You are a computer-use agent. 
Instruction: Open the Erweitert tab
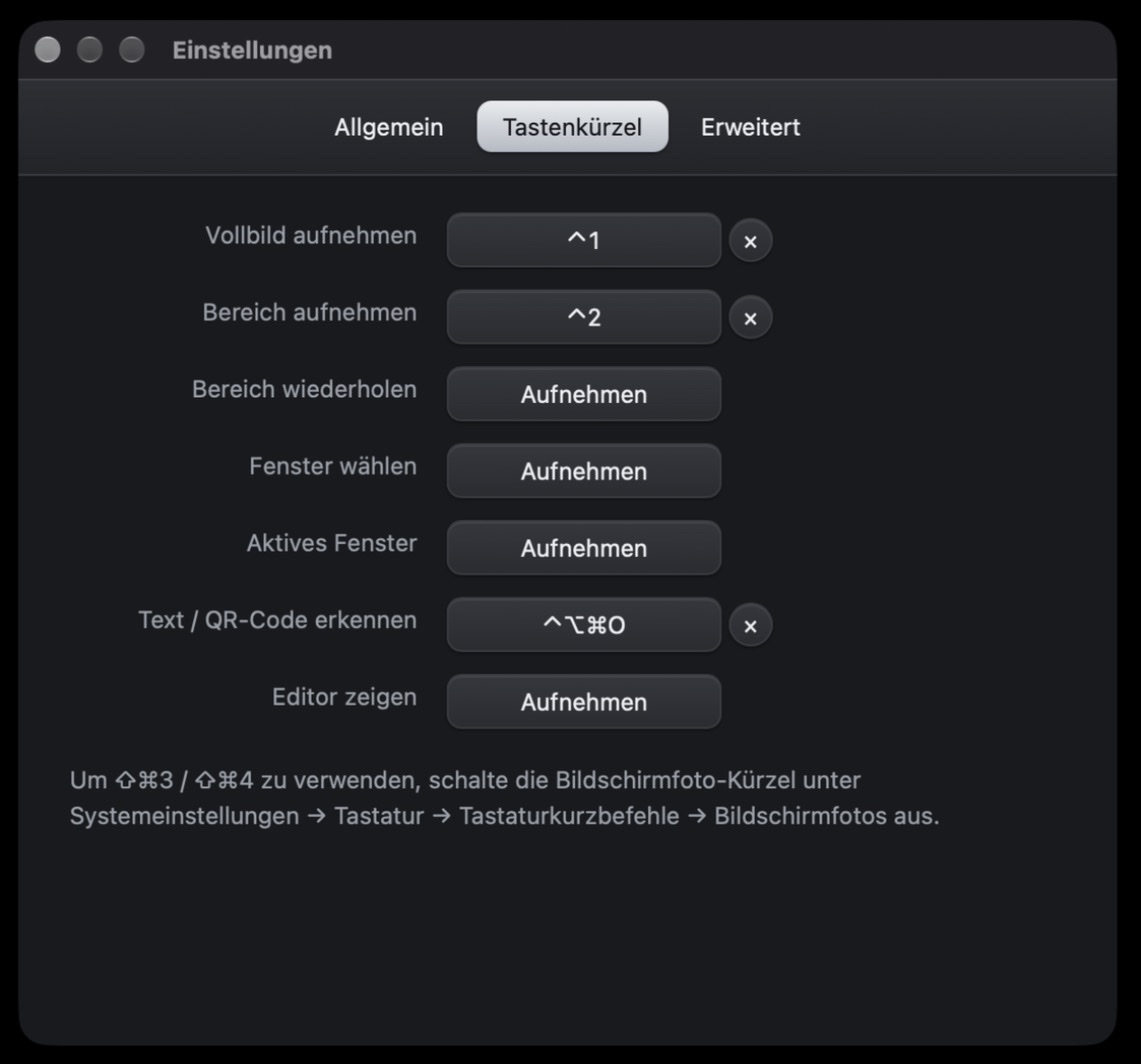pyautogui.click(x=750, y=127)
